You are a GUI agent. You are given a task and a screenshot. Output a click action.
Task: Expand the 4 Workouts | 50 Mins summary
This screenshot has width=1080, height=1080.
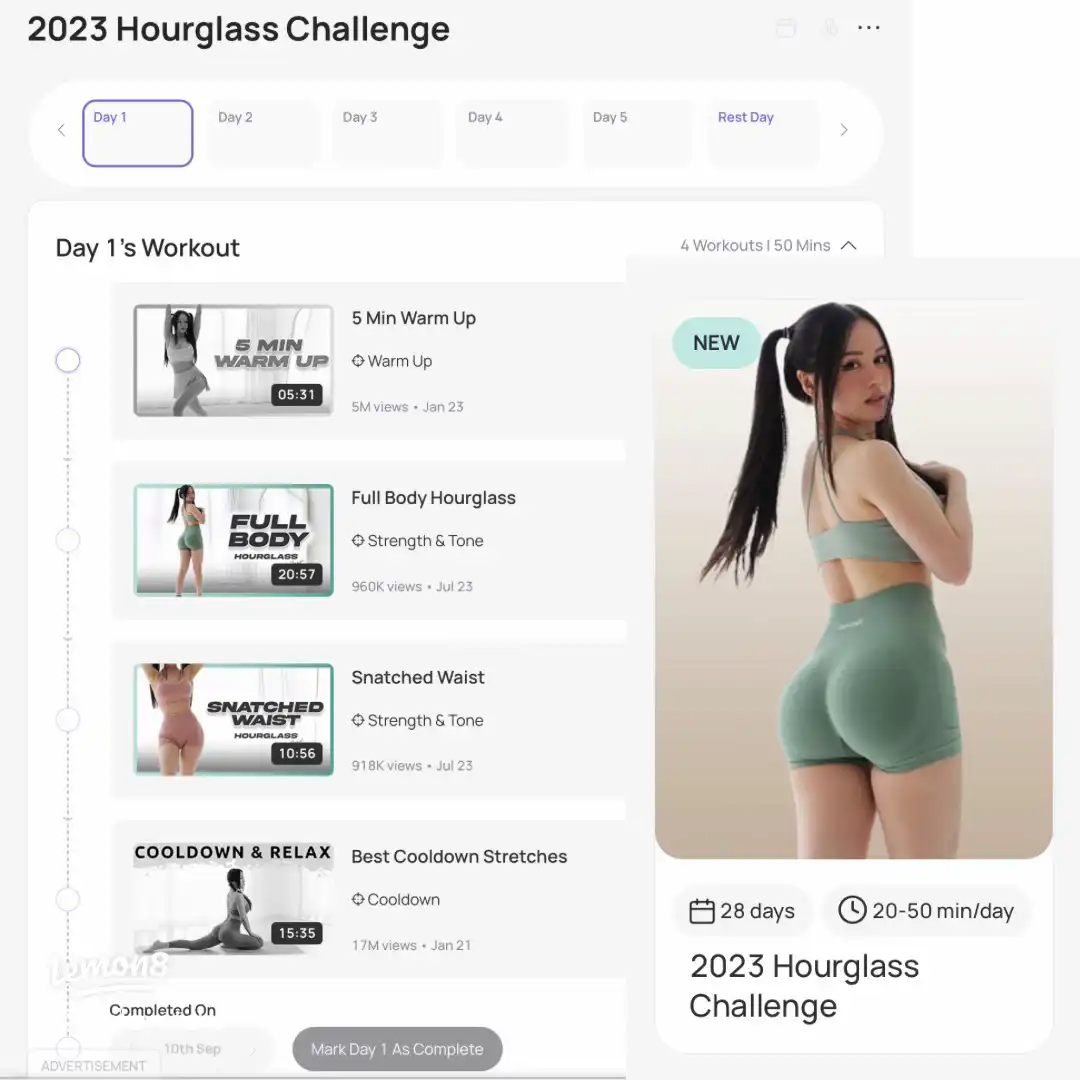[x=755, y=245]
